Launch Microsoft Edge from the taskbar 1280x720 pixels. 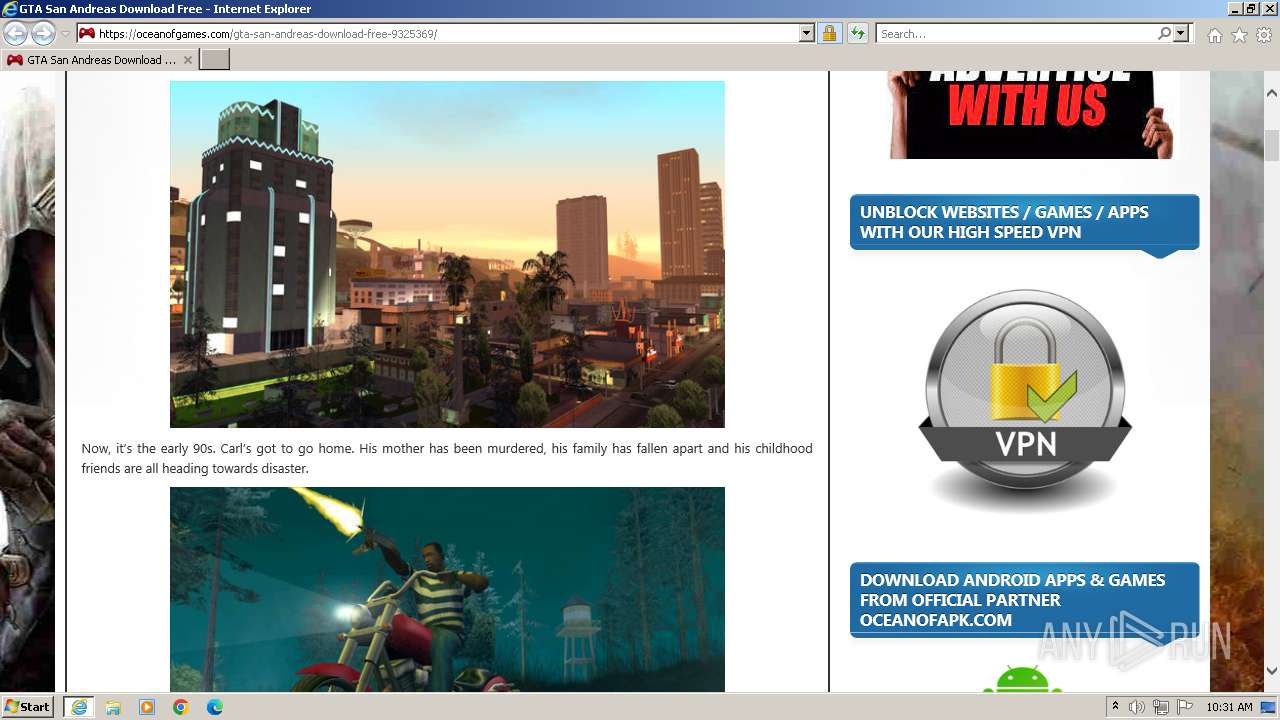(x=215, y=707)
